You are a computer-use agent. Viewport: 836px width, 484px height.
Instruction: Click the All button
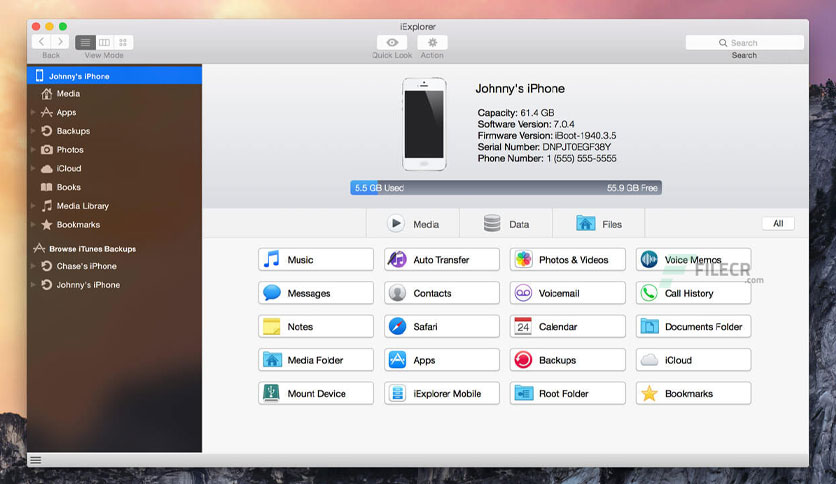pos(778,223)
